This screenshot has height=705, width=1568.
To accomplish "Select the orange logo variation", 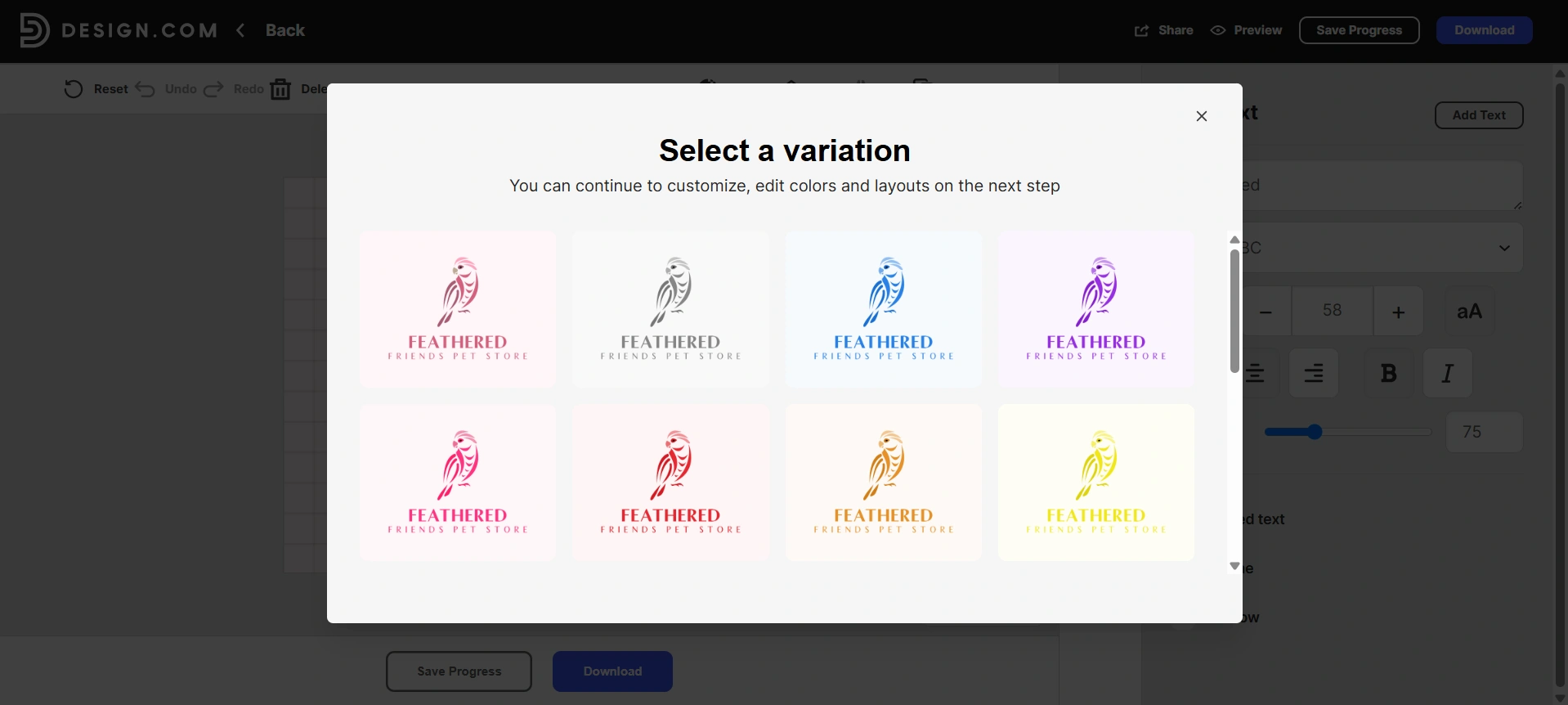I will pos(884,483).
